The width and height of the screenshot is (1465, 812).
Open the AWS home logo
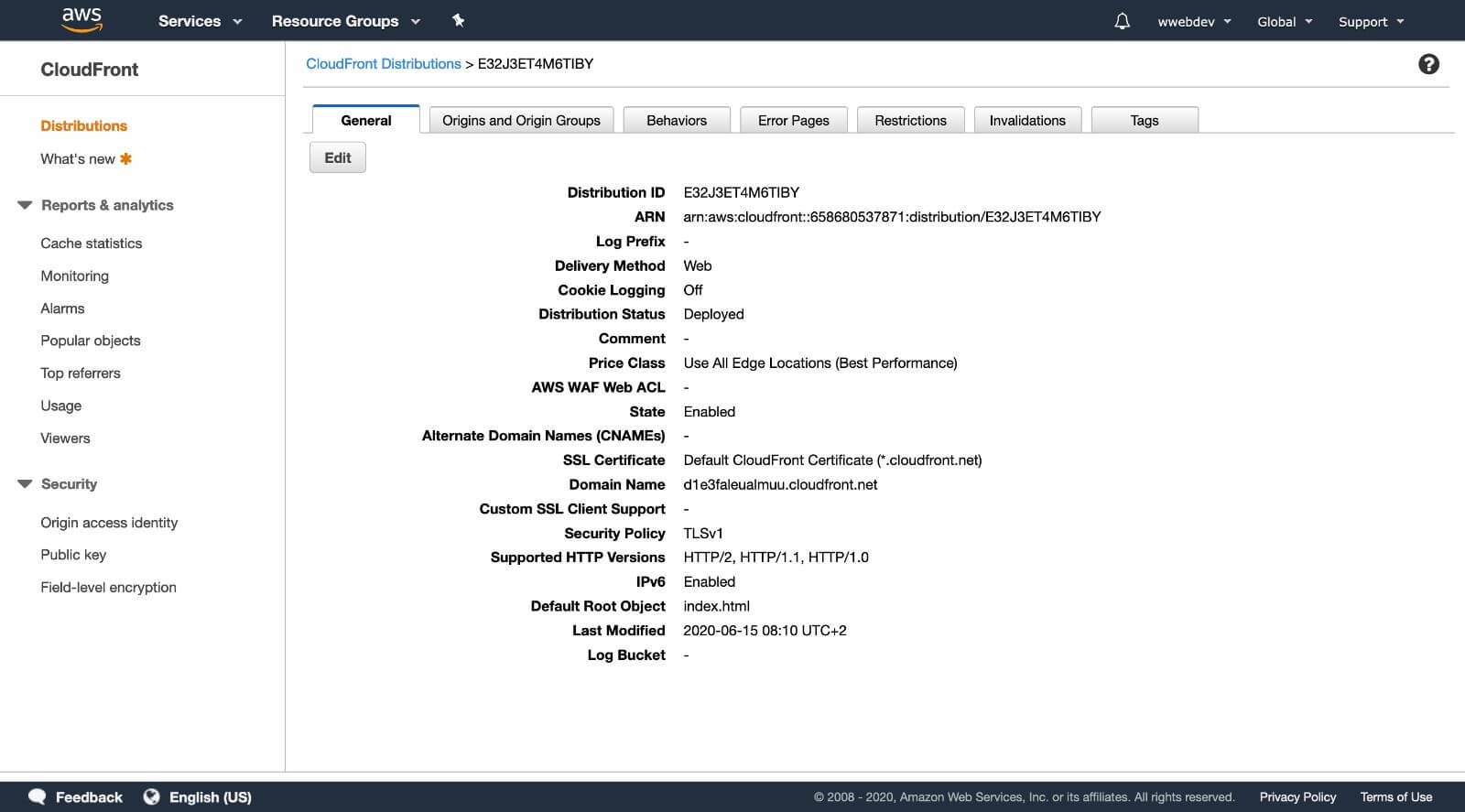81,19
